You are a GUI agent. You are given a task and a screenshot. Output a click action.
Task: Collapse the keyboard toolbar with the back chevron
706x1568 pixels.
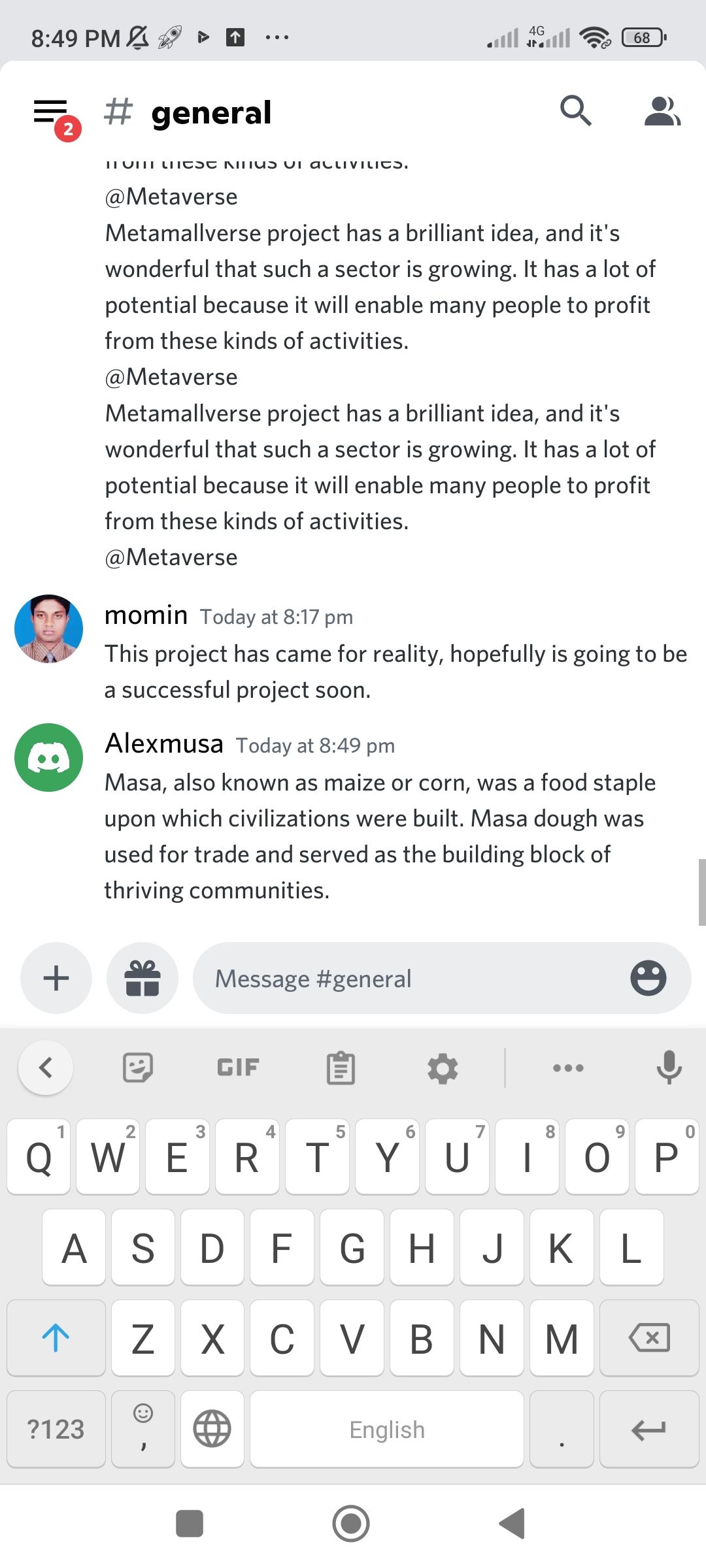point(46,1068)
